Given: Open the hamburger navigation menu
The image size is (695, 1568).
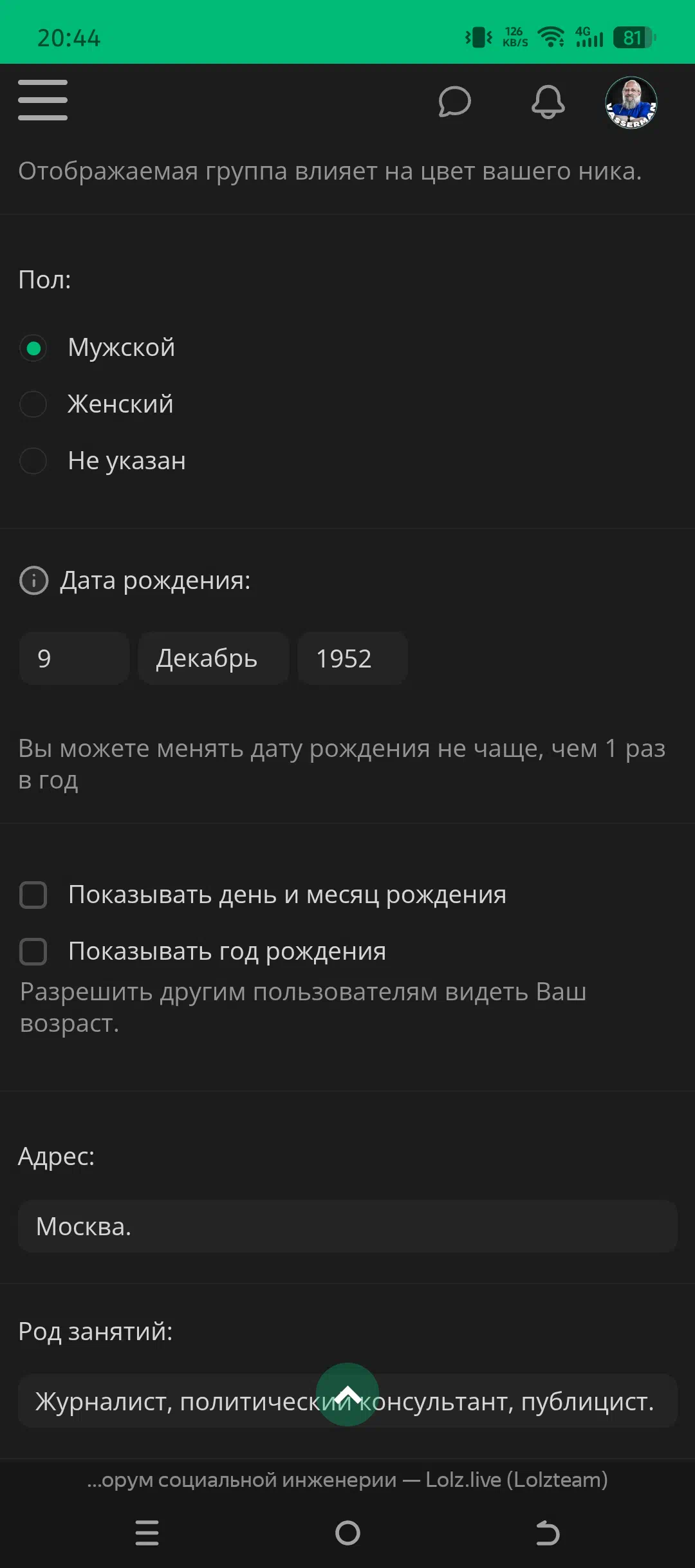Looking at the screenshot, I should pyautogui.click(x=42, y=100).
